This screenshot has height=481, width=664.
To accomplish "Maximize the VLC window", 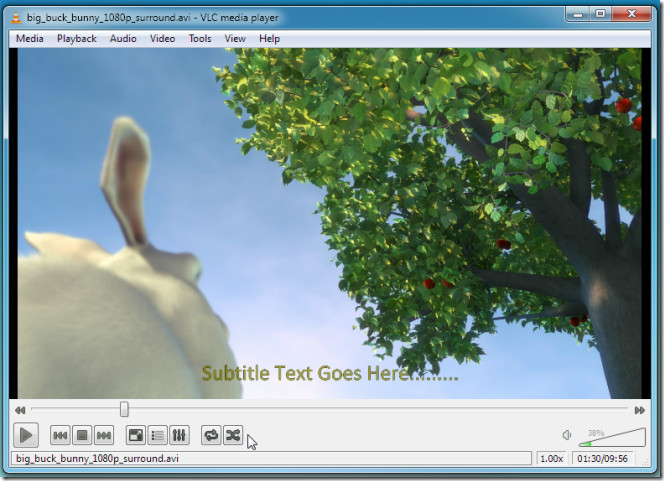I will click(x=600, y=14).
